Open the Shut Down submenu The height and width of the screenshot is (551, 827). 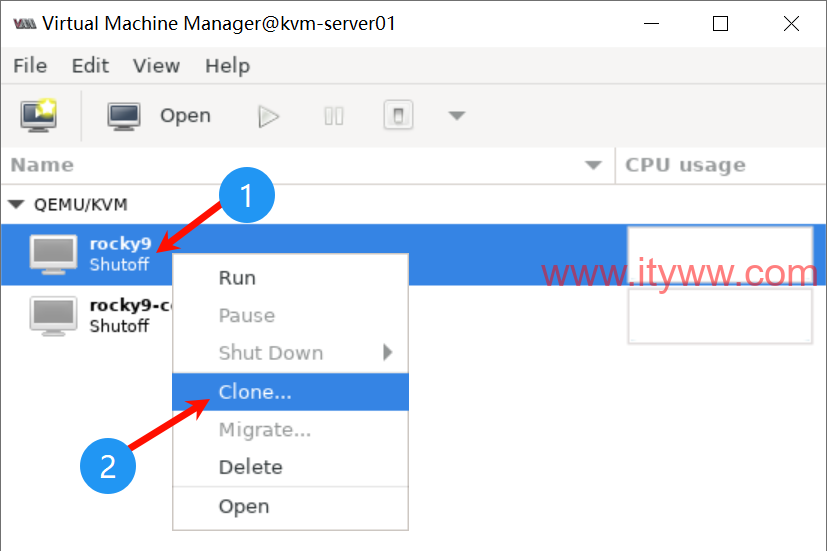pos(290,353)
